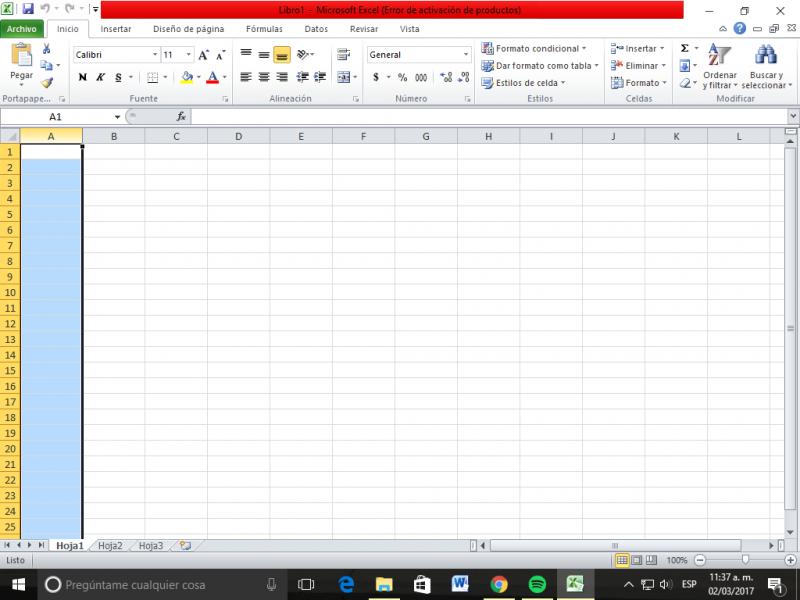Apply percent style to the cell
The width and height of the screenshot is (800, 600).
tap(402, 77)
